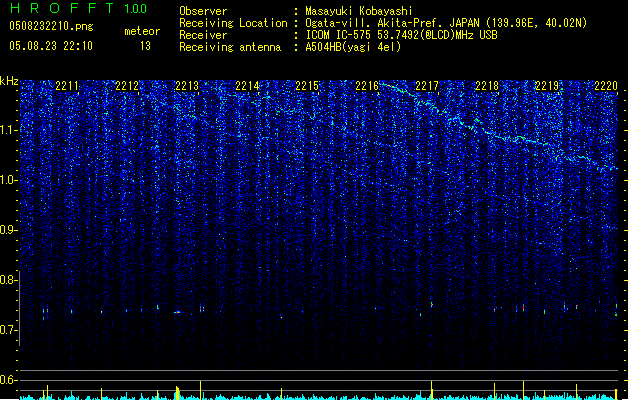Click the 1.1 frequency axis label
This screenshot has width=629, height=400.
(9, 130)
